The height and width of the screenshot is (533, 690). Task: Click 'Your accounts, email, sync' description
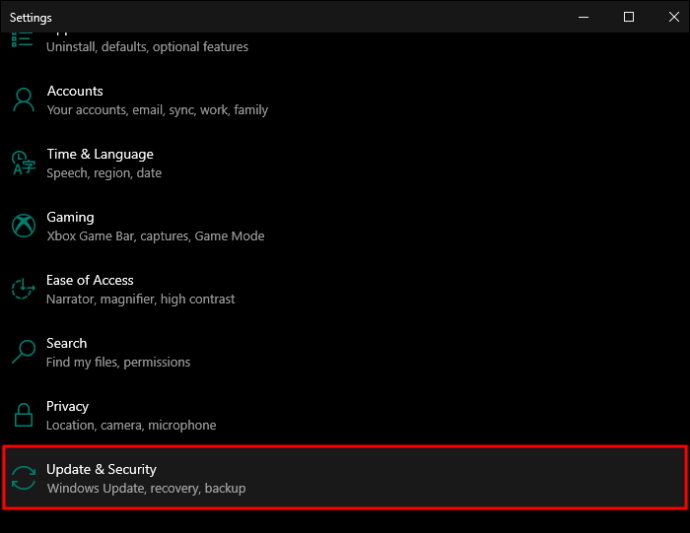coord(157,110)
